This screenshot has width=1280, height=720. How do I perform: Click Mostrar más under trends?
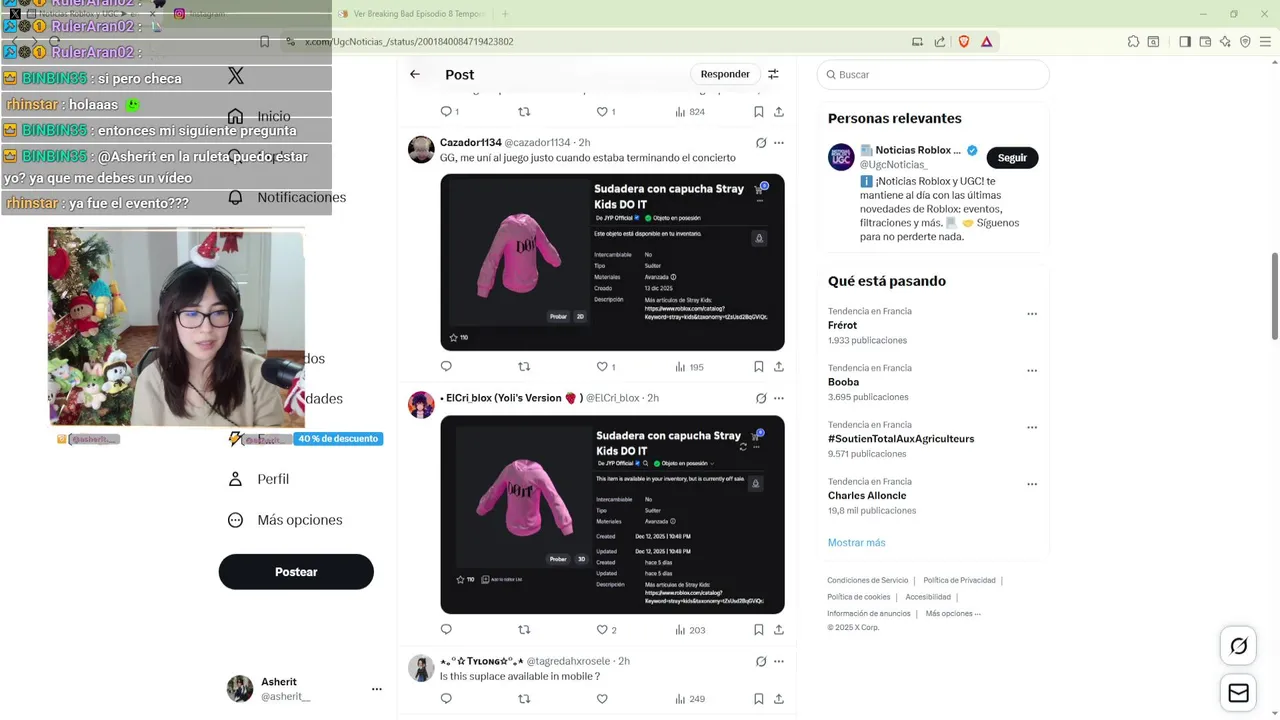pos(856,543)
